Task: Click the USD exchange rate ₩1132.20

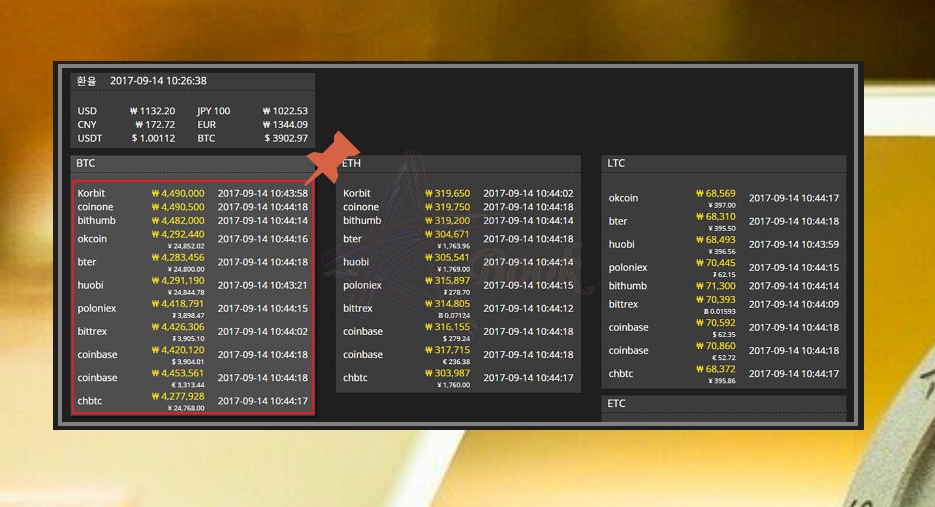Action: (x=153, y=111)
